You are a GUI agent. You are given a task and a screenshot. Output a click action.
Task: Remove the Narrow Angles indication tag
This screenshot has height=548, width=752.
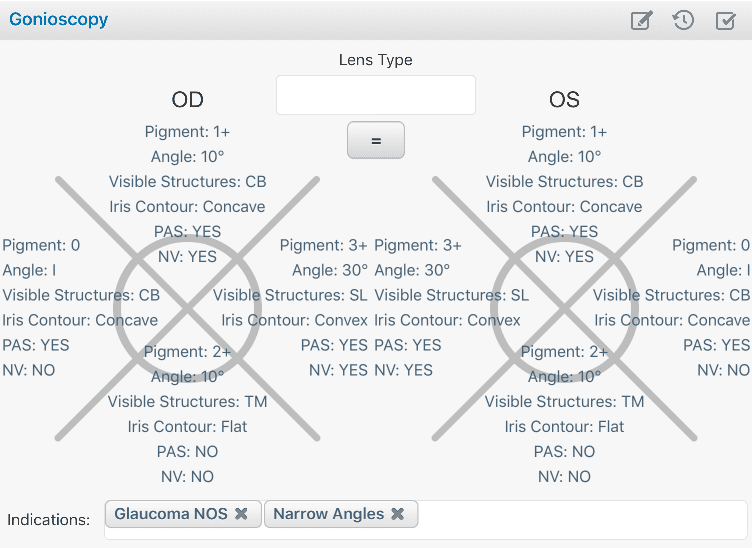(x=398, y=514)
